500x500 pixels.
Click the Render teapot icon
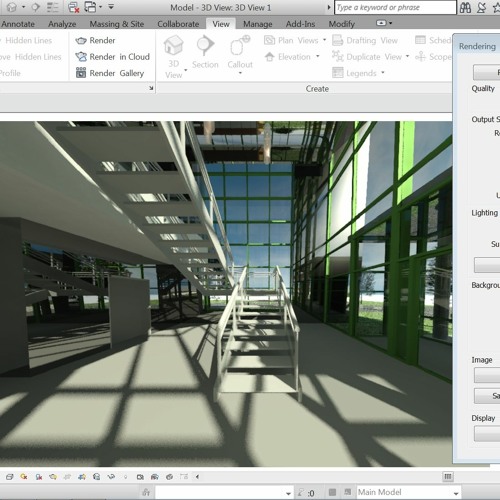pos(81,41)
